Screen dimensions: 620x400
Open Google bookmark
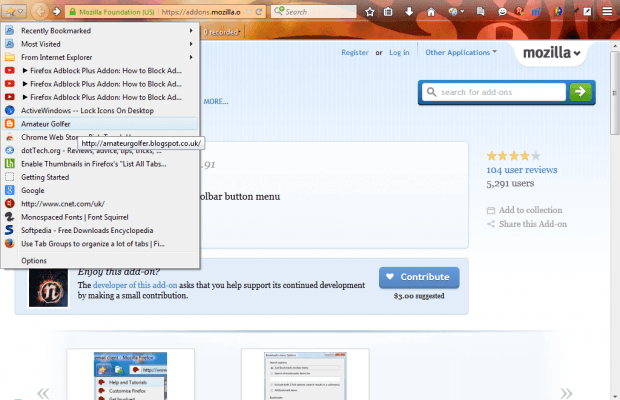click(x=100, y=191)
